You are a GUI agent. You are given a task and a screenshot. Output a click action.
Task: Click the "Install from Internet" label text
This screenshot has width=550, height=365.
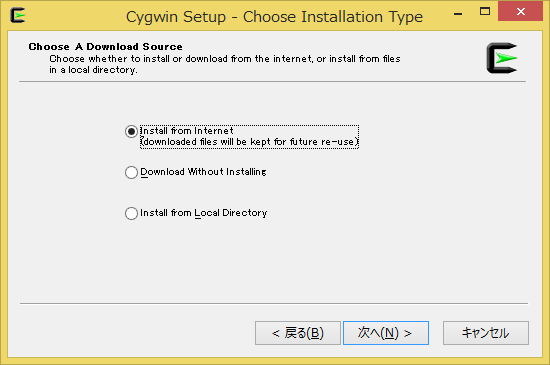pos(187,131)
